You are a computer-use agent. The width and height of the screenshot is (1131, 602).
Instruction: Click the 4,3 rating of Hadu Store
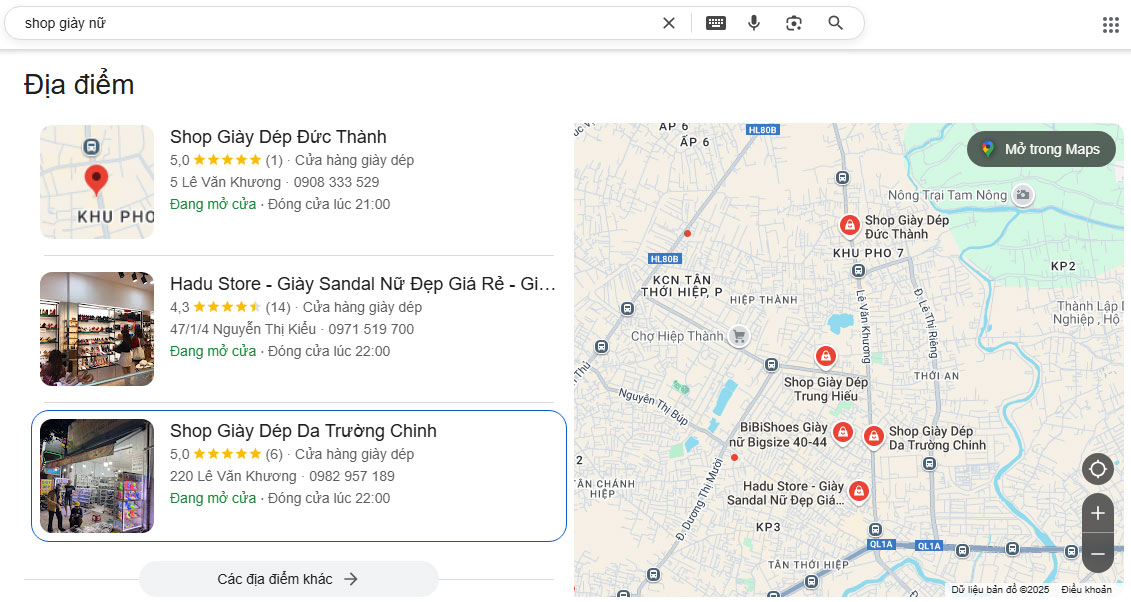click(180, 308)
